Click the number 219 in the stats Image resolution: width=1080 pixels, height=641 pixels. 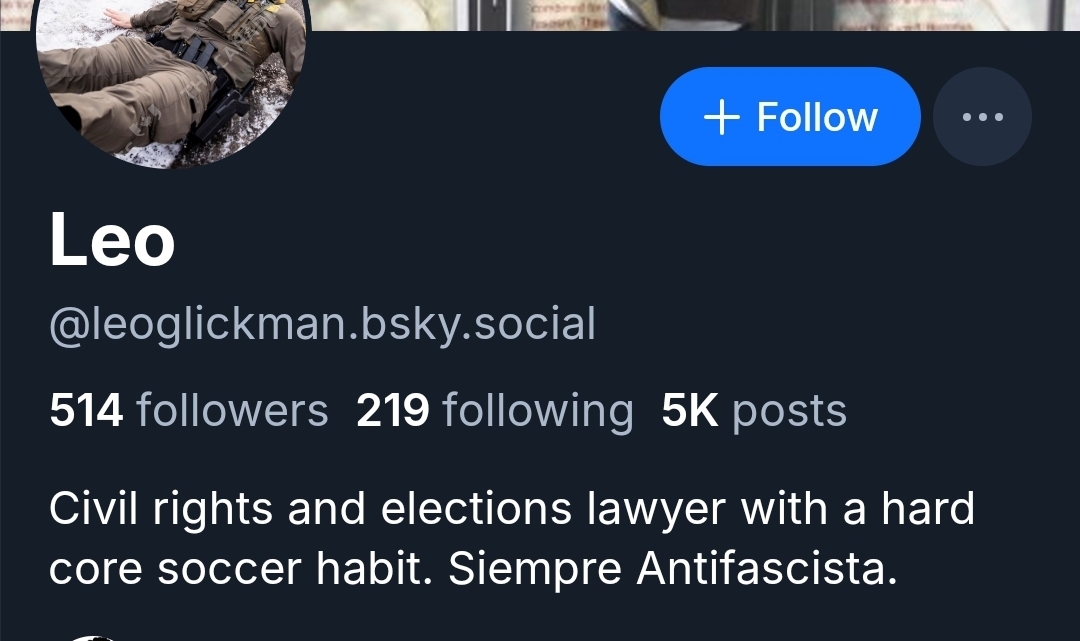(393, 410)
